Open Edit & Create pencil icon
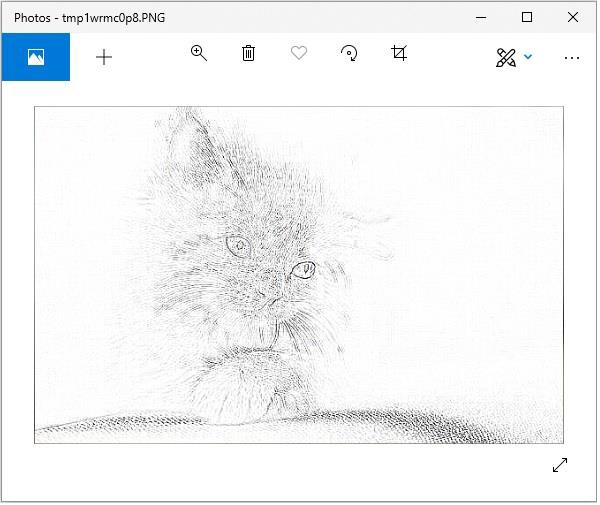Viewport: 600px width, 505px height. pyautogui.click(x=505, y=58)
